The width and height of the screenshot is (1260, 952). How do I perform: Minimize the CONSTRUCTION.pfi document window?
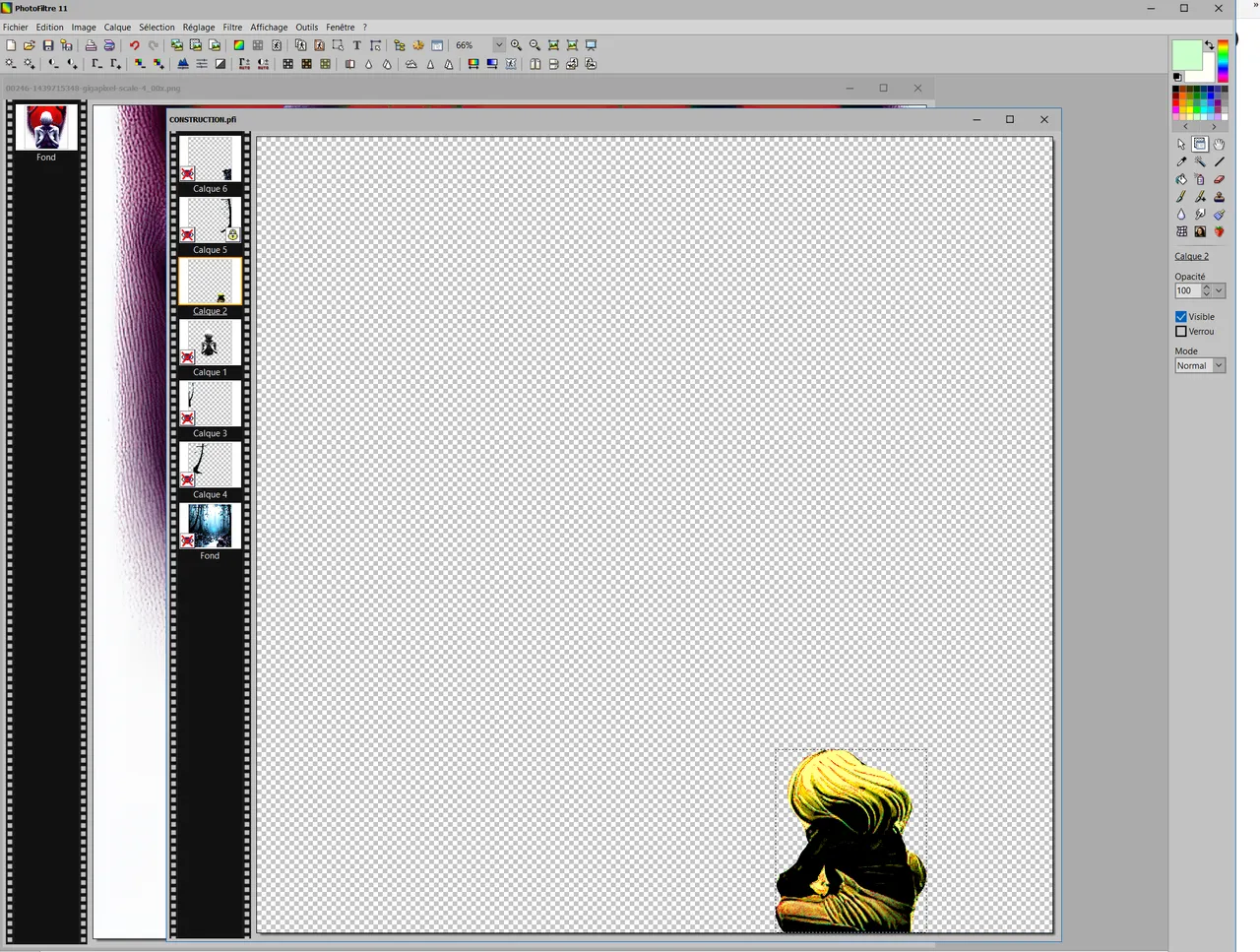point(976,119)
